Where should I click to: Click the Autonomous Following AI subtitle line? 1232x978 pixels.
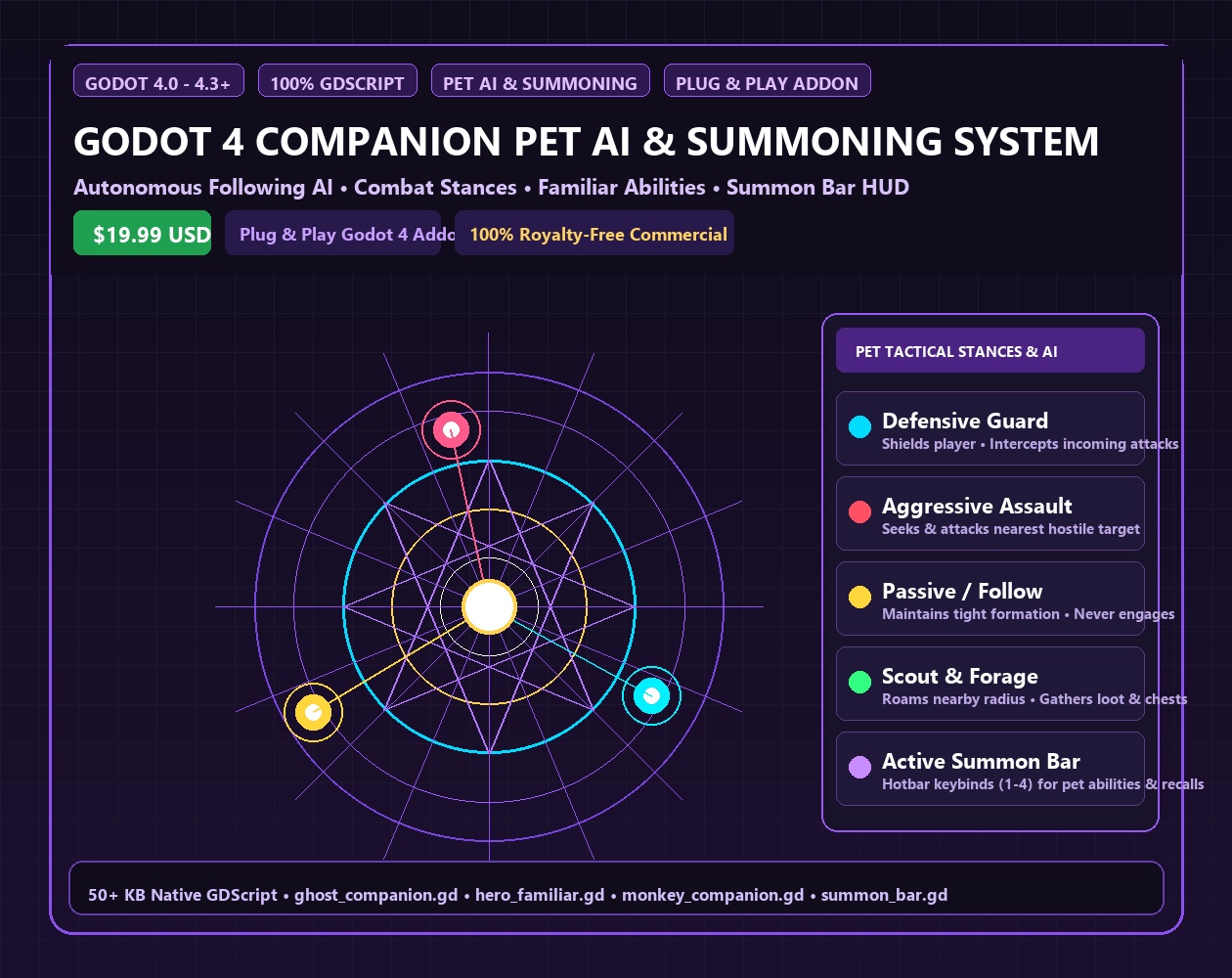pos(491,187)
